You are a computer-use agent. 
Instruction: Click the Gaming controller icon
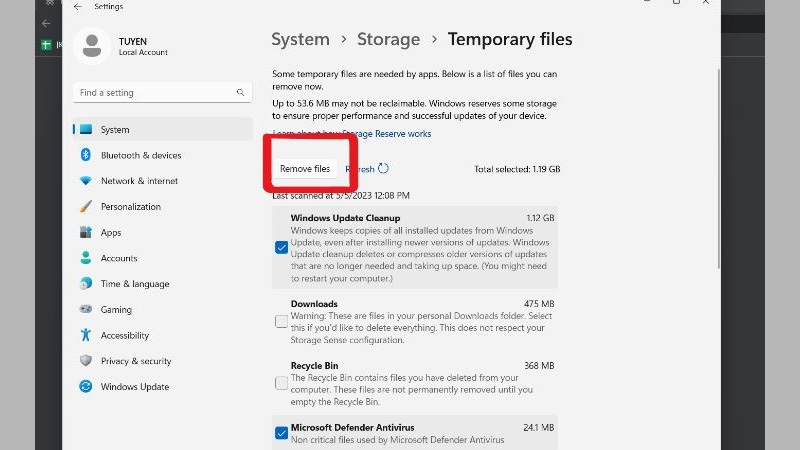tap(86, 310)
